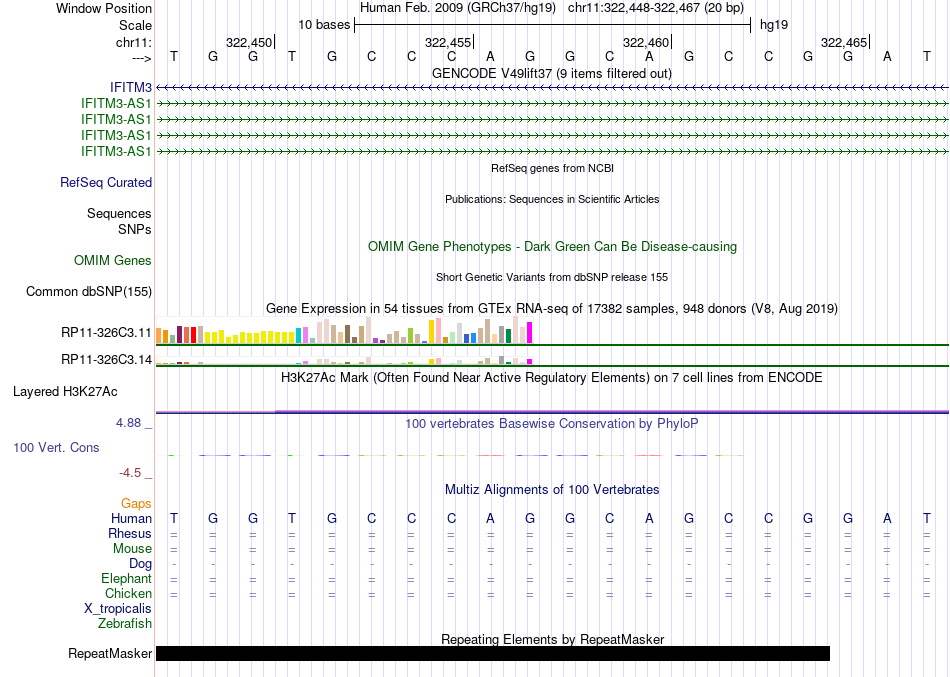Select the Mouse alignment row label
Viewport: 950px width, 677px height.
point(132,549)
